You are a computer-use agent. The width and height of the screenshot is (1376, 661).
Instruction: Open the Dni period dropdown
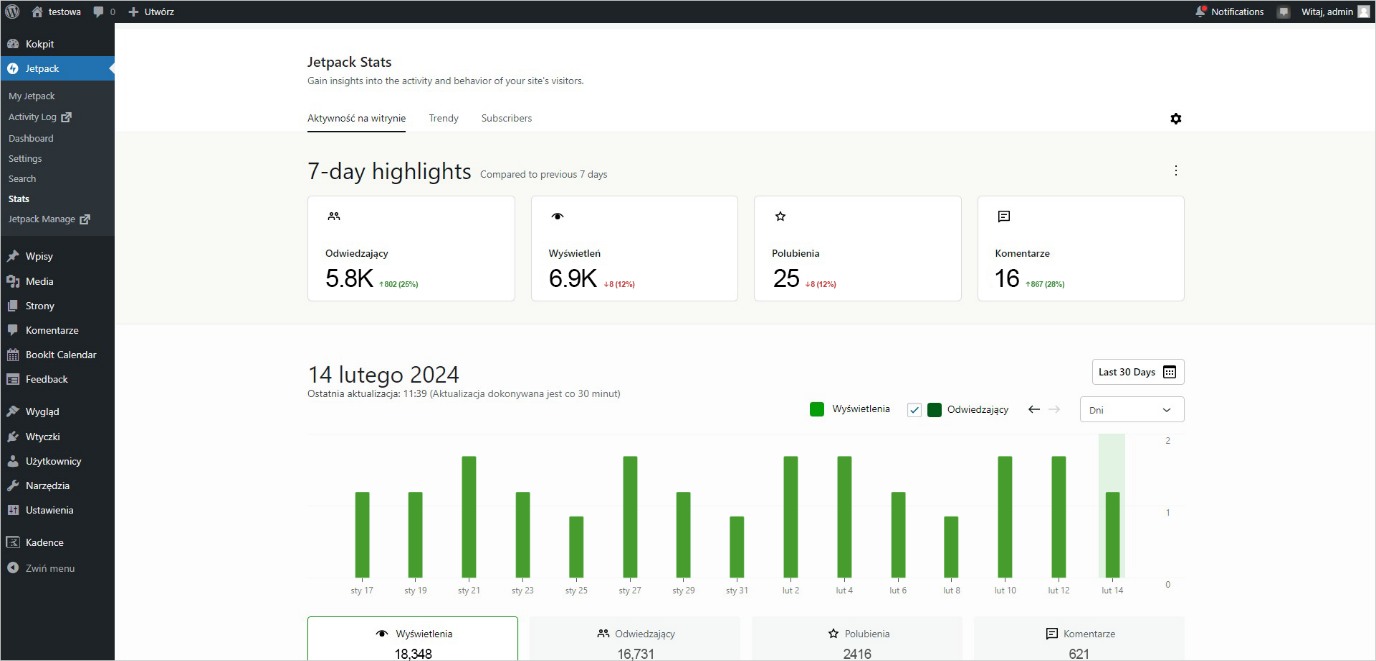pos(1132,410)
